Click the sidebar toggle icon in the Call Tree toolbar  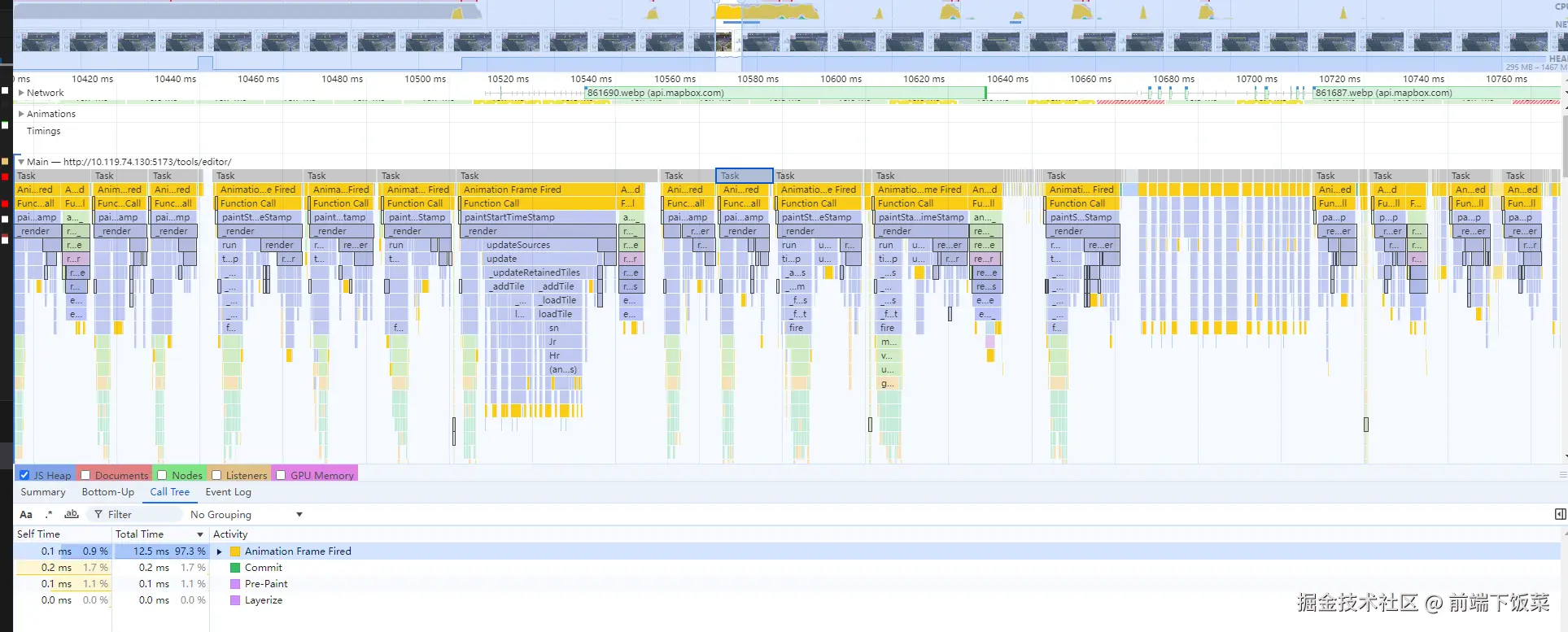tap(1559, 514)
